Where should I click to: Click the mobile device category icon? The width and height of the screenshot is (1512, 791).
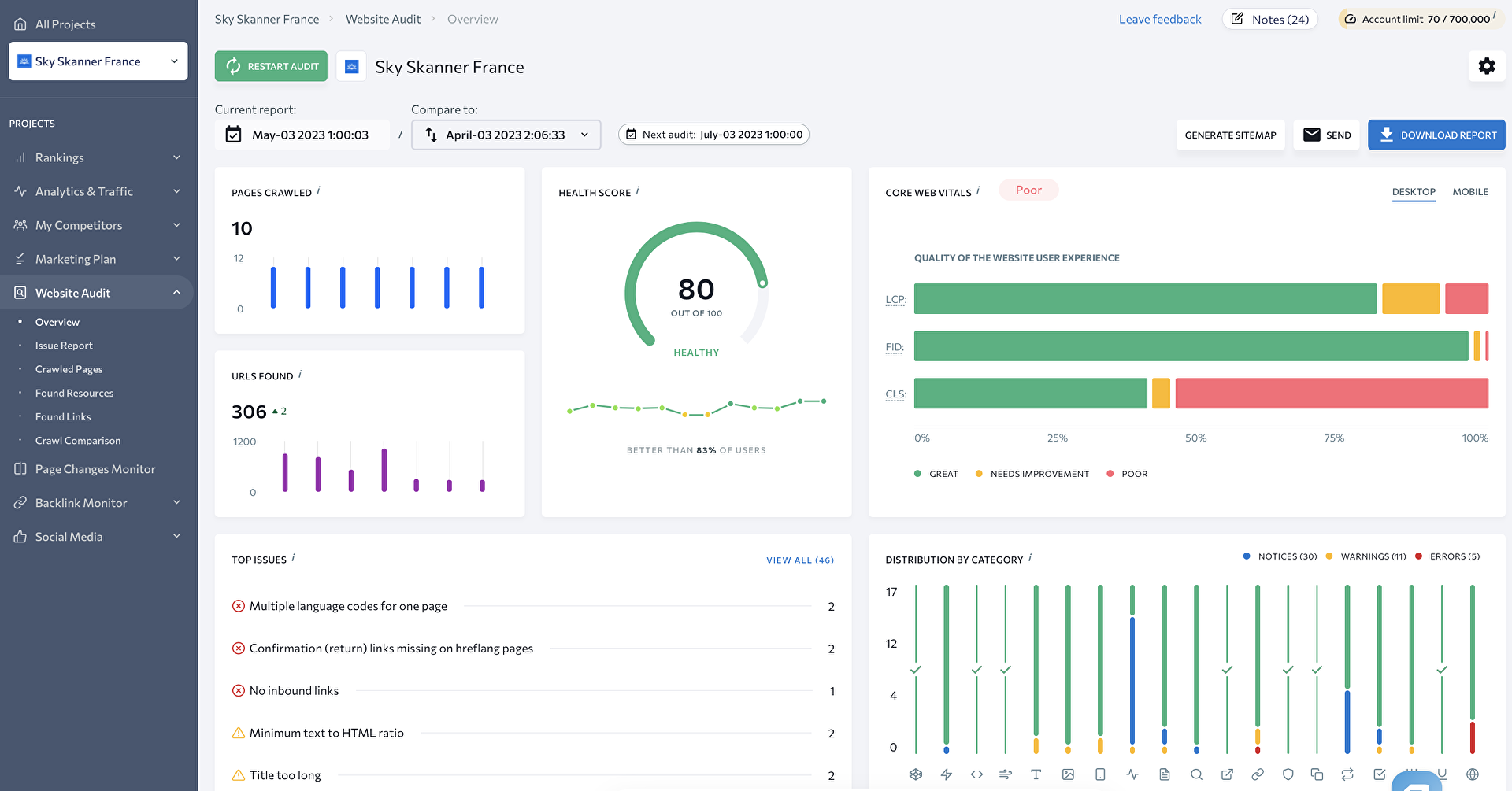click(1100, 774)
